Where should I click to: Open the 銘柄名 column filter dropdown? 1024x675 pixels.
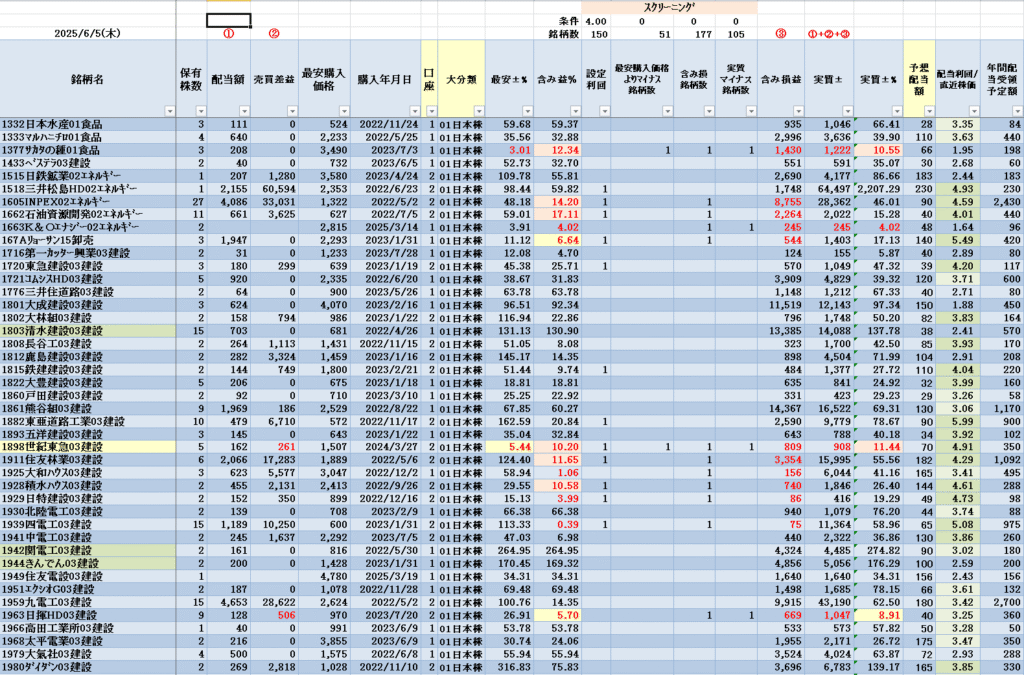(170, 111)
